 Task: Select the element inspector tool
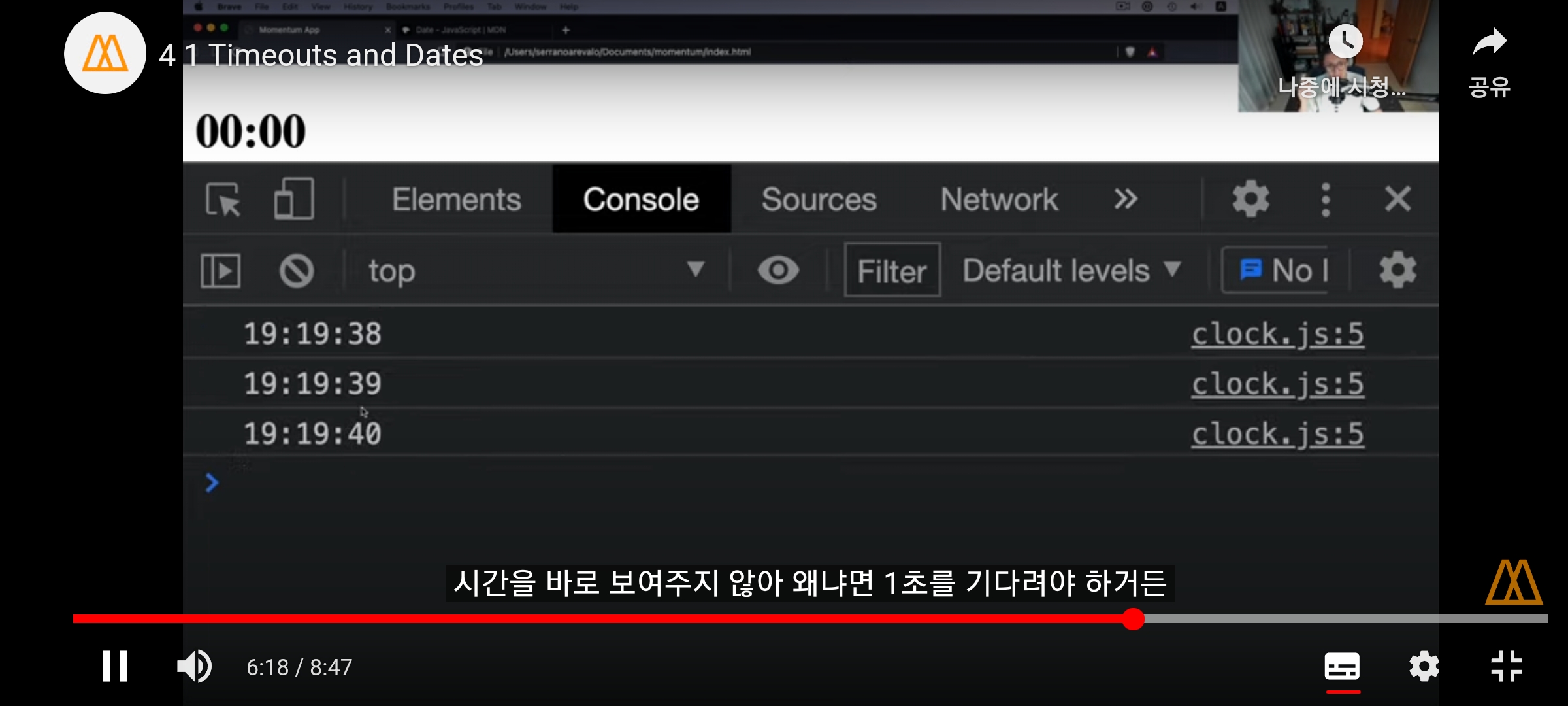coord(223,199)
